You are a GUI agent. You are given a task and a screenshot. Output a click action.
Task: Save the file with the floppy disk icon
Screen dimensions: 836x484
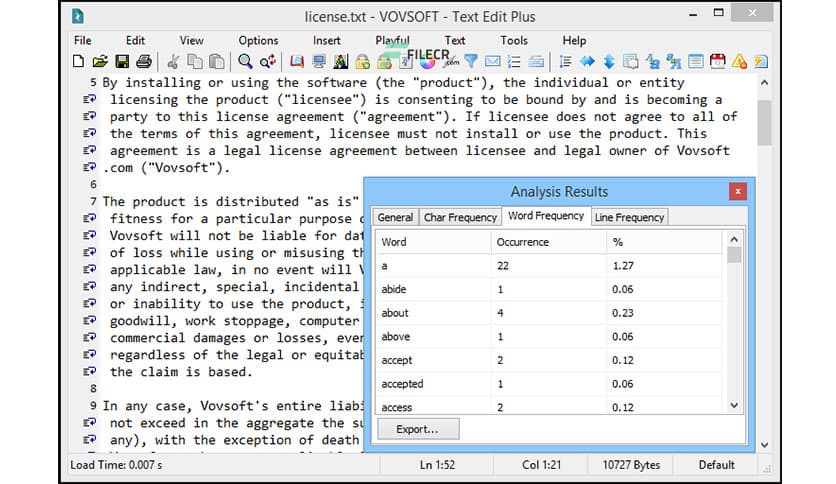point(122,62)
